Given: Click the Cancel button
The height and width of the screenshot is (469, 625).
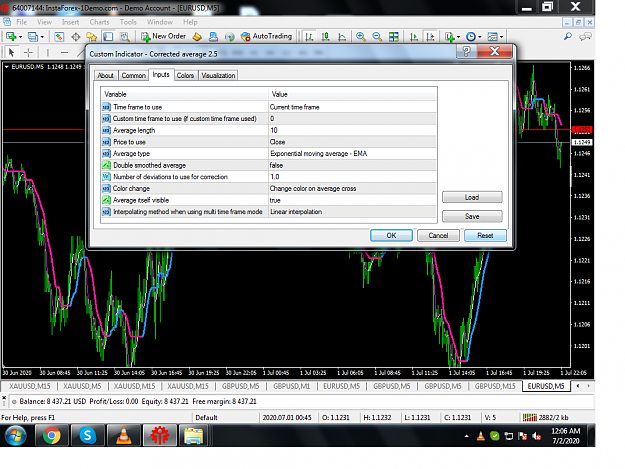Looking at the screenshot, I should (438, 235).
